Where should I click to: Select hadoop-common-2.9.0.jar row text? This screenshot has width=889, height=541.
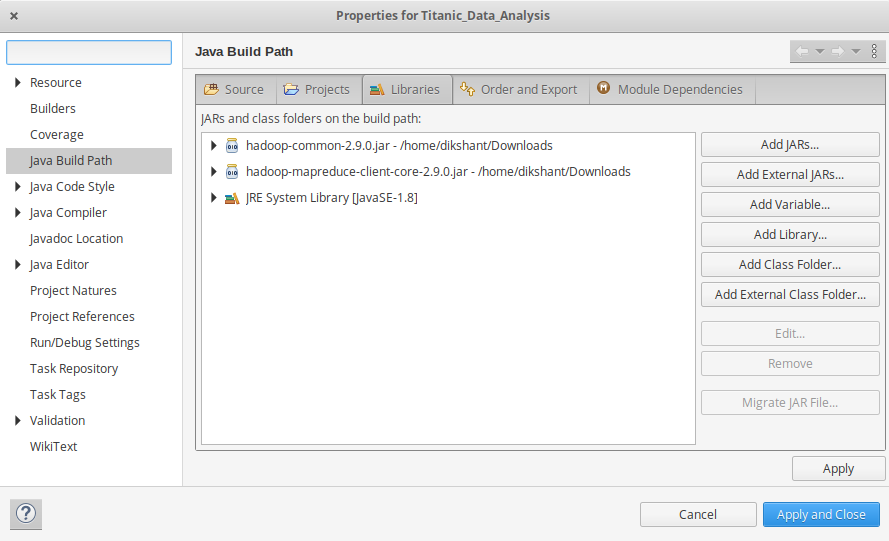tap(399, 146)
